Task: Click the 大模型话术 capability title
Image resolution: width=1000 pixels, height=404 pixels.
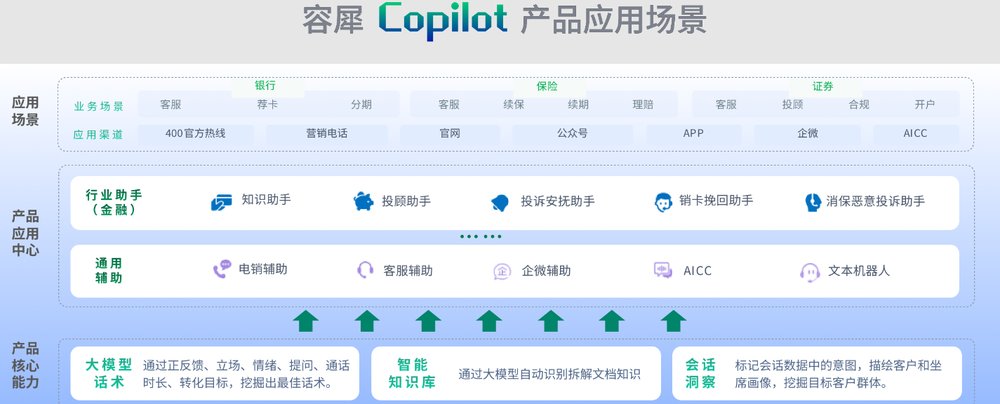Action: pos(108,374)
